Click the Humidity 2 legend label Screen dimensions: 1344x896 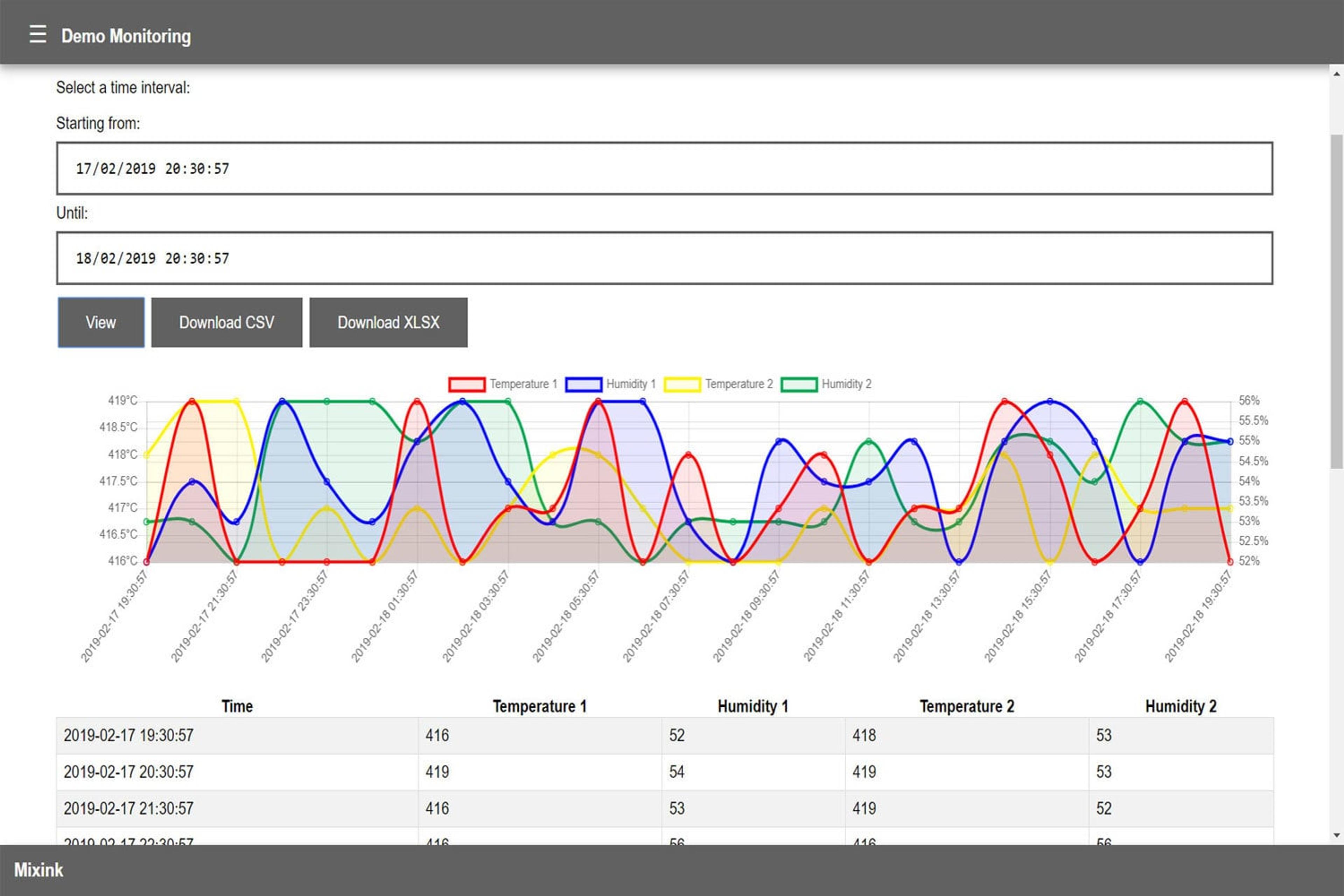(846, 384)
